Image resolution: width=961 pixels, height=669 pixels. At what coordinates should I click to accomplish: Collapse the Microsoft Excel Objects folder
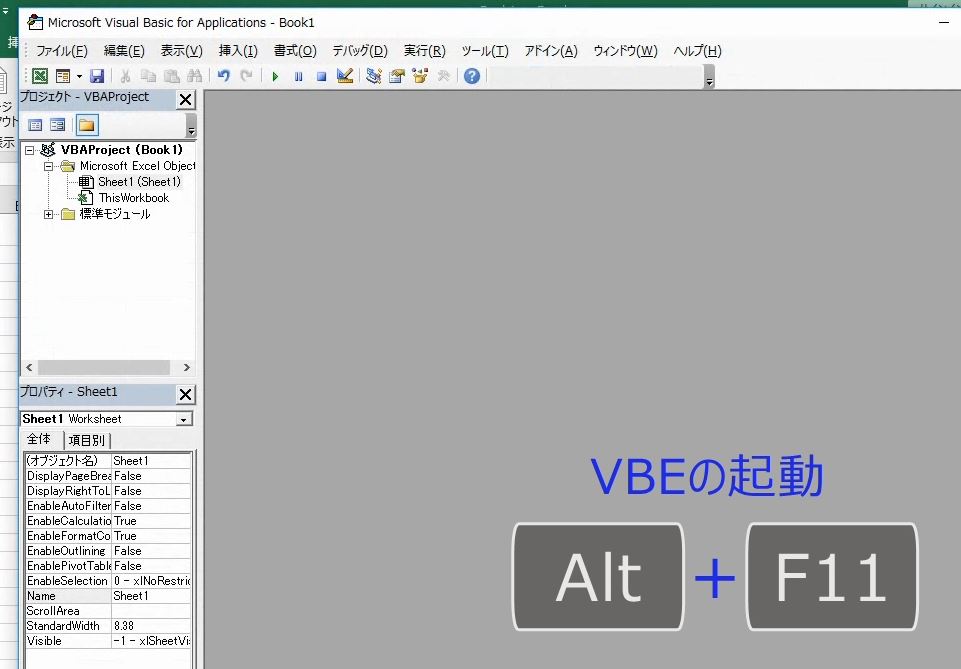coord(48,167)
